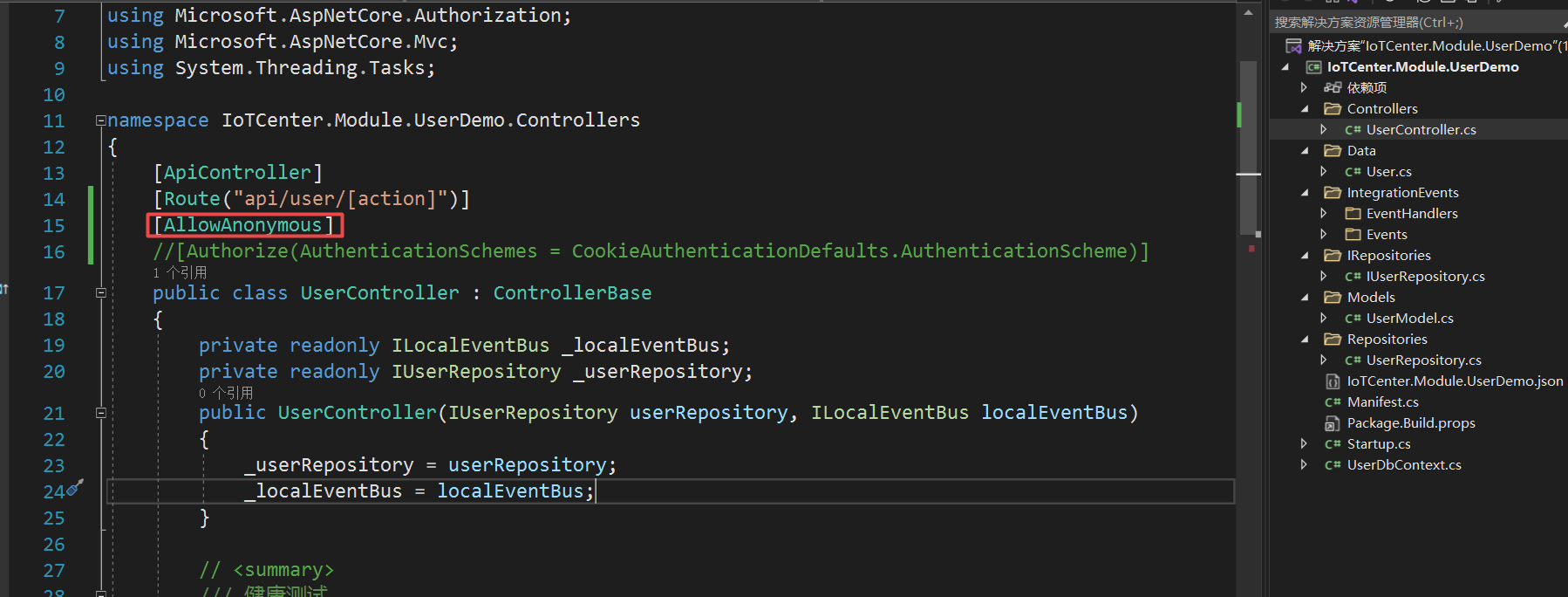This screenshot has width=1568, height=597.
Task: Select UserDbContext.cs in the file tree
Action: point(1403,465)
